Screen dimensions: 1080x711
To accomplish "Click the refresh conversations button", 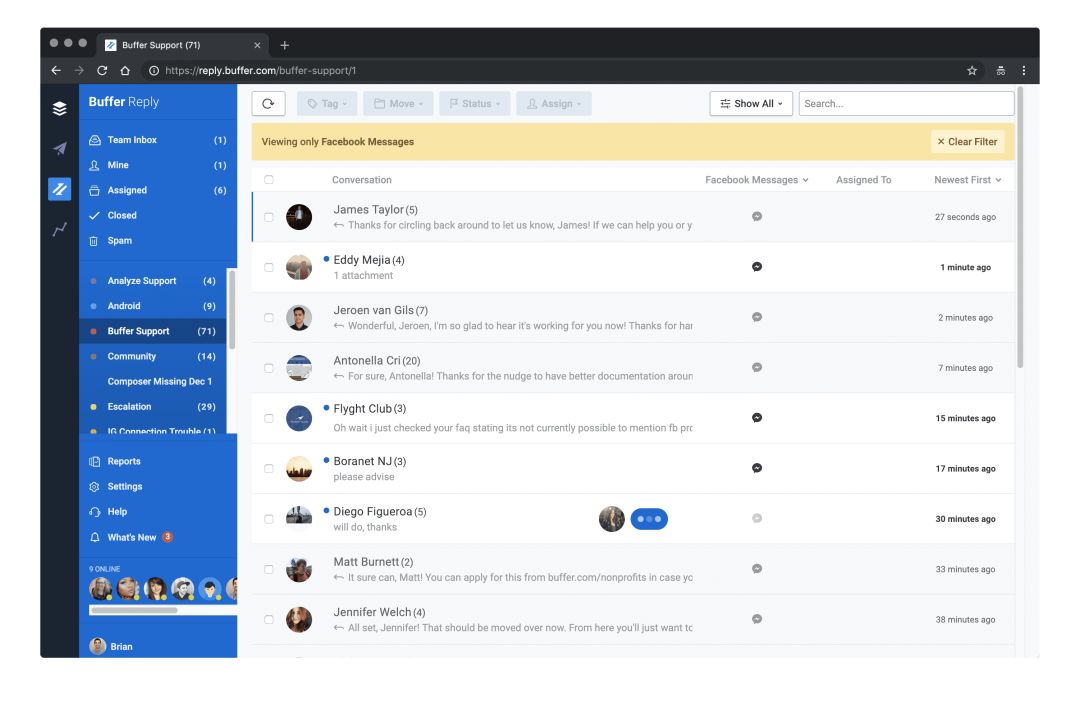I will (x=268, y=104).
